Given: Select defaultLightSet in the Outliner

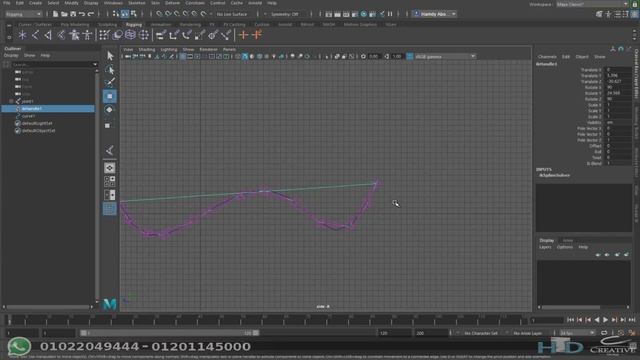Looking at the screenshot, I should pos(37,123).
